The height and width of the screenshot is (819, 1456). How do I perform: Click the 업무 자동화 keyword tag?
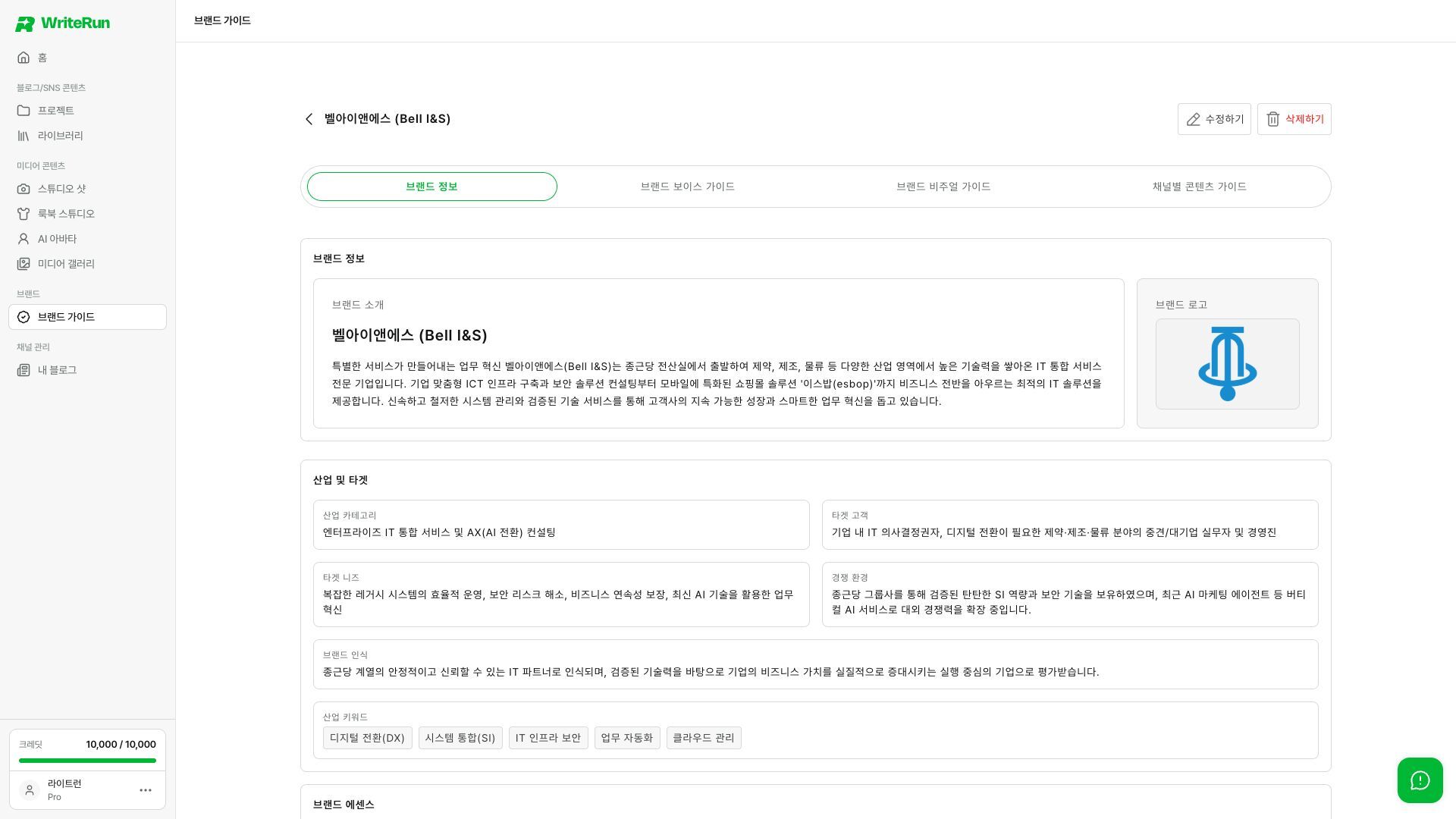click(627, 738)
